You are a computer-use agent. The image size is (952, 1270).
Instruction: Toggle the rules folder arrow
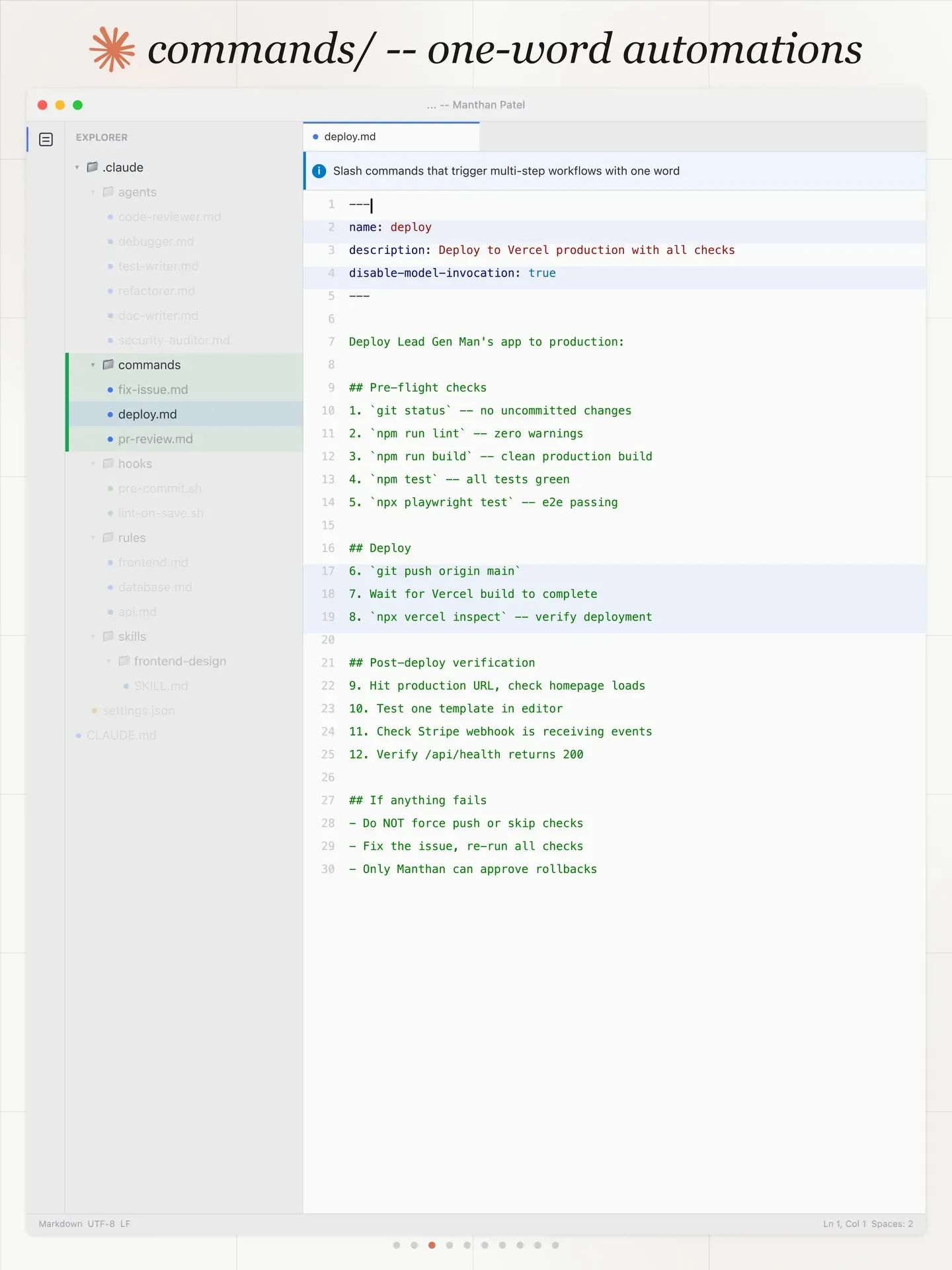point(93,538)
